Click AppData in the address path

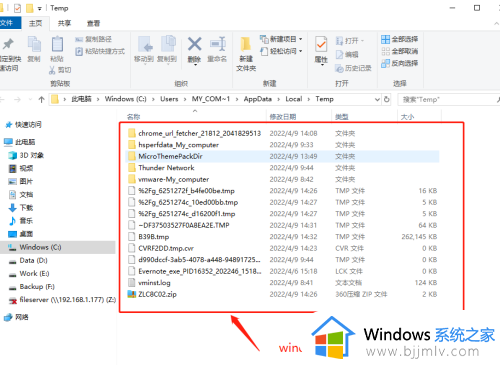tap(257, 99)
